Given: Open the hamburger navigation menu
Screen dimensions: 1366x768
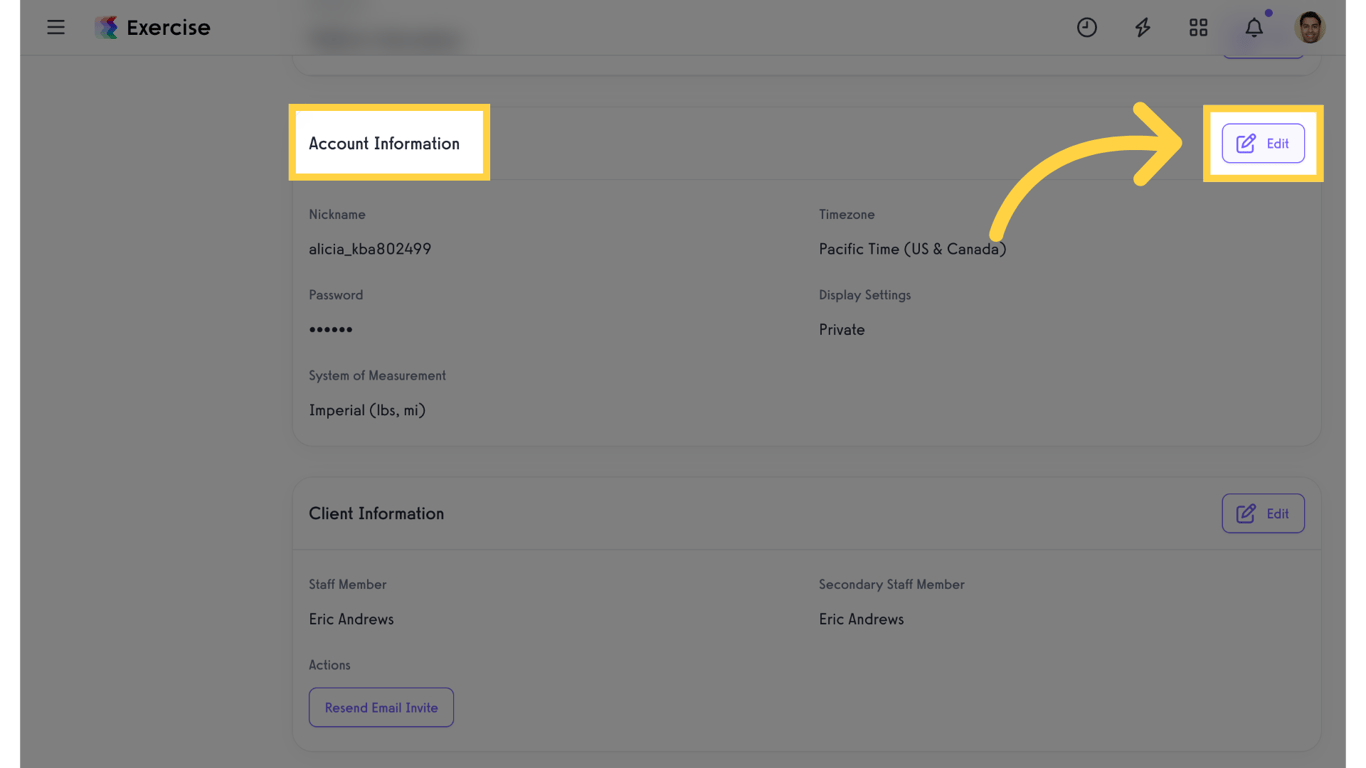Looking at the screenshot, I should click(x=56, y=27).
